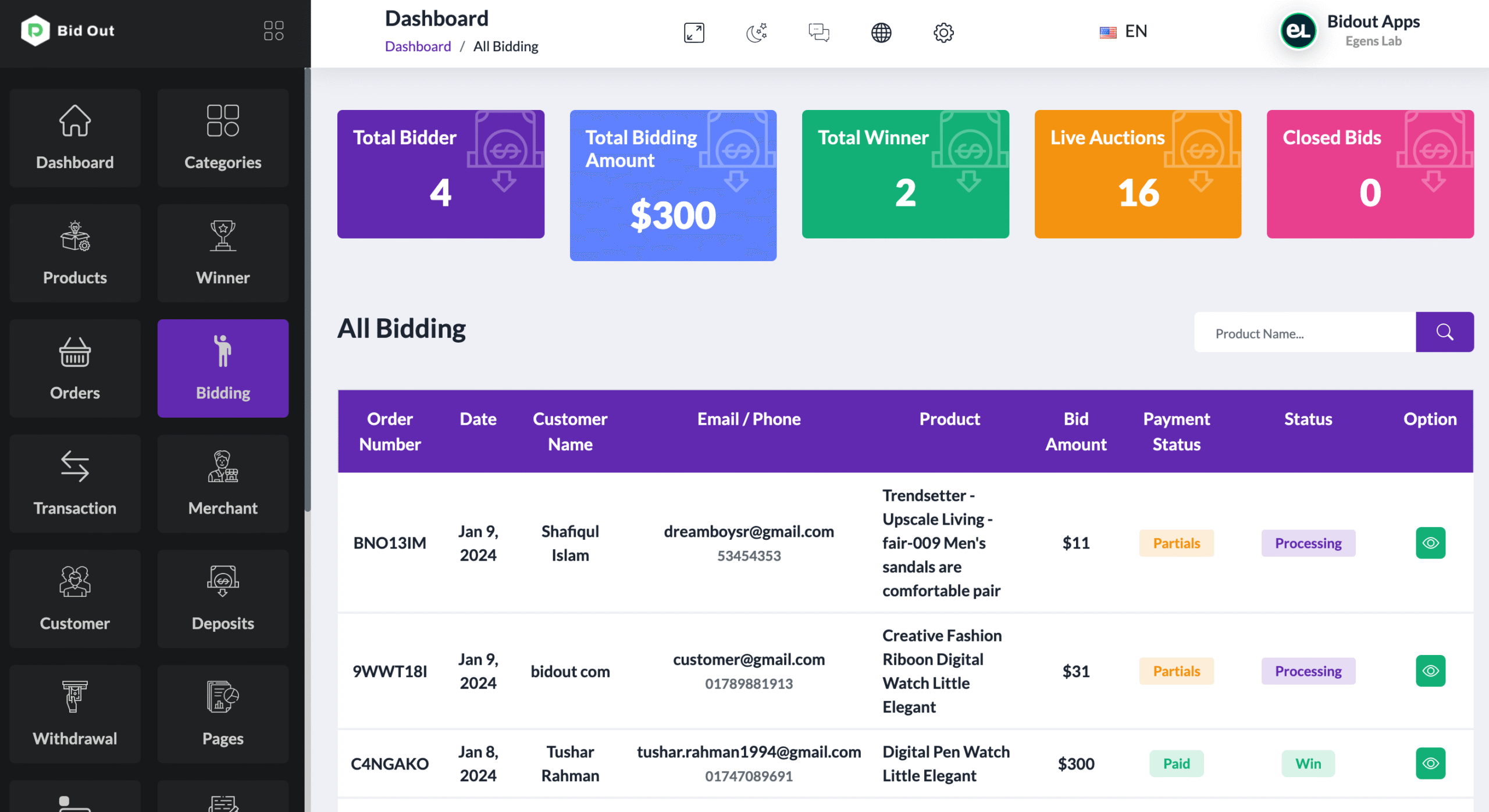1489x812 pixels.
Task: Switch to dark mode via moon icon
Action: tap(756, 33)
